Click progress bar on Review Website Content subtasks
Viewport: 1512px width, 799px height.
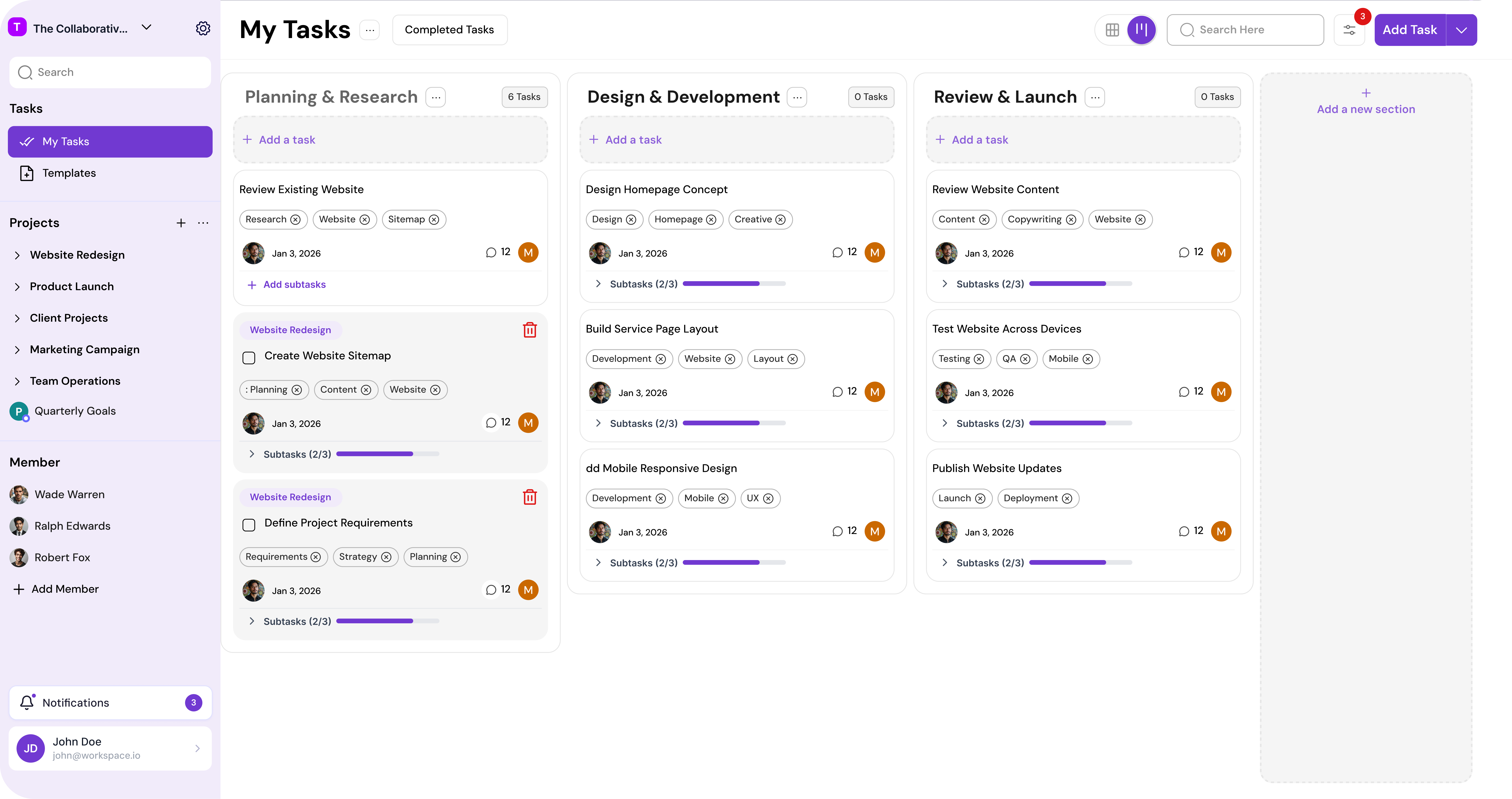[1081, 283]
